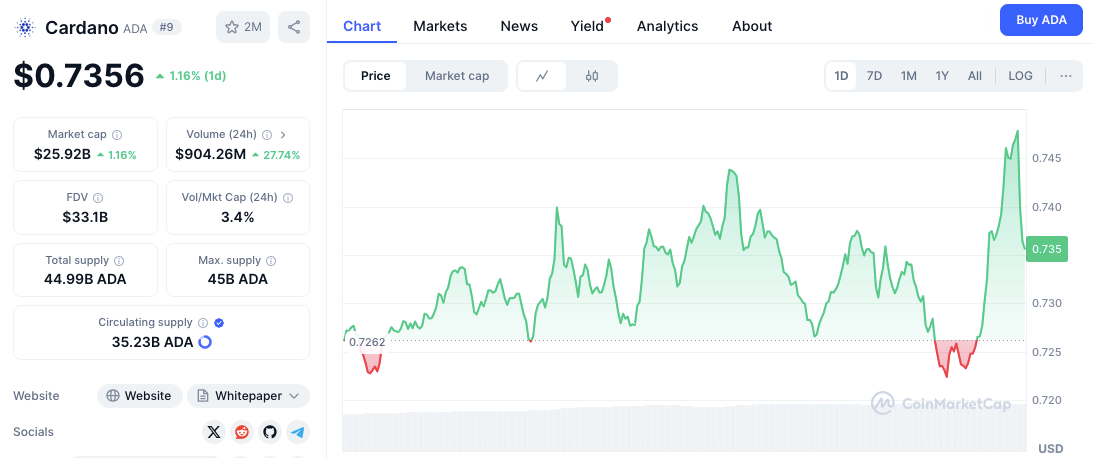Open the About tab
The height and width of the screenshot is (458, 1093).
click(x=752, y=26)
